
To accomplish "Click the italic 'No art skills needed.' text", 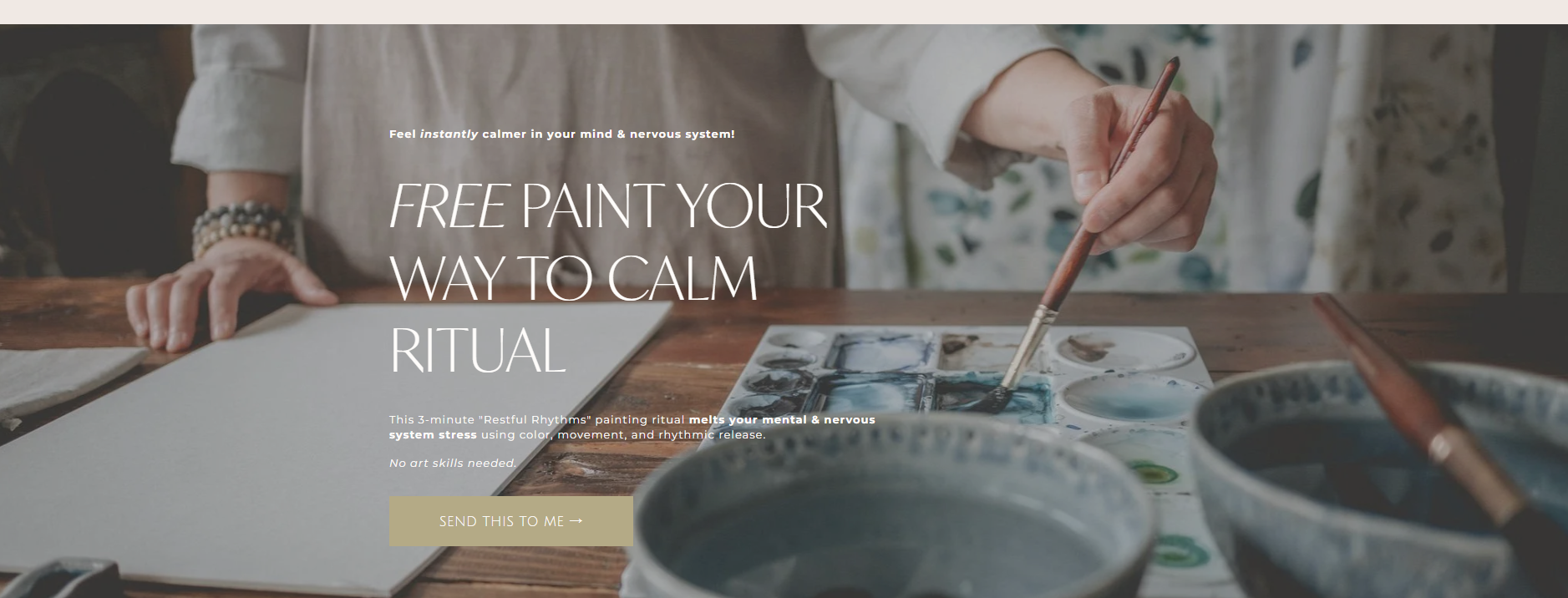I will (x=453, y=463).
